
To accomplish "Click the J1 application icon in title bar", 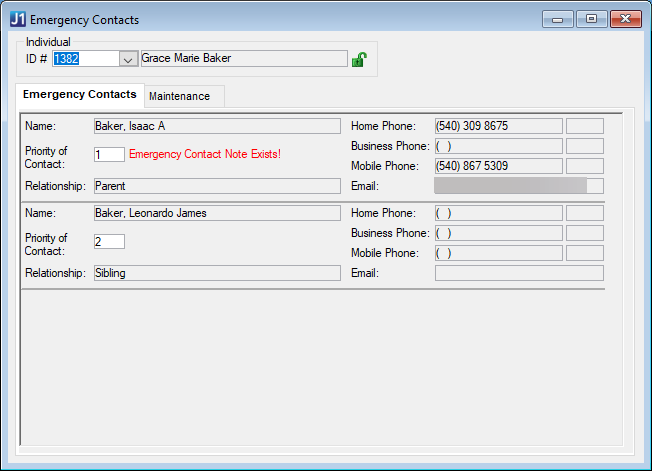I will tap(17, 19).
